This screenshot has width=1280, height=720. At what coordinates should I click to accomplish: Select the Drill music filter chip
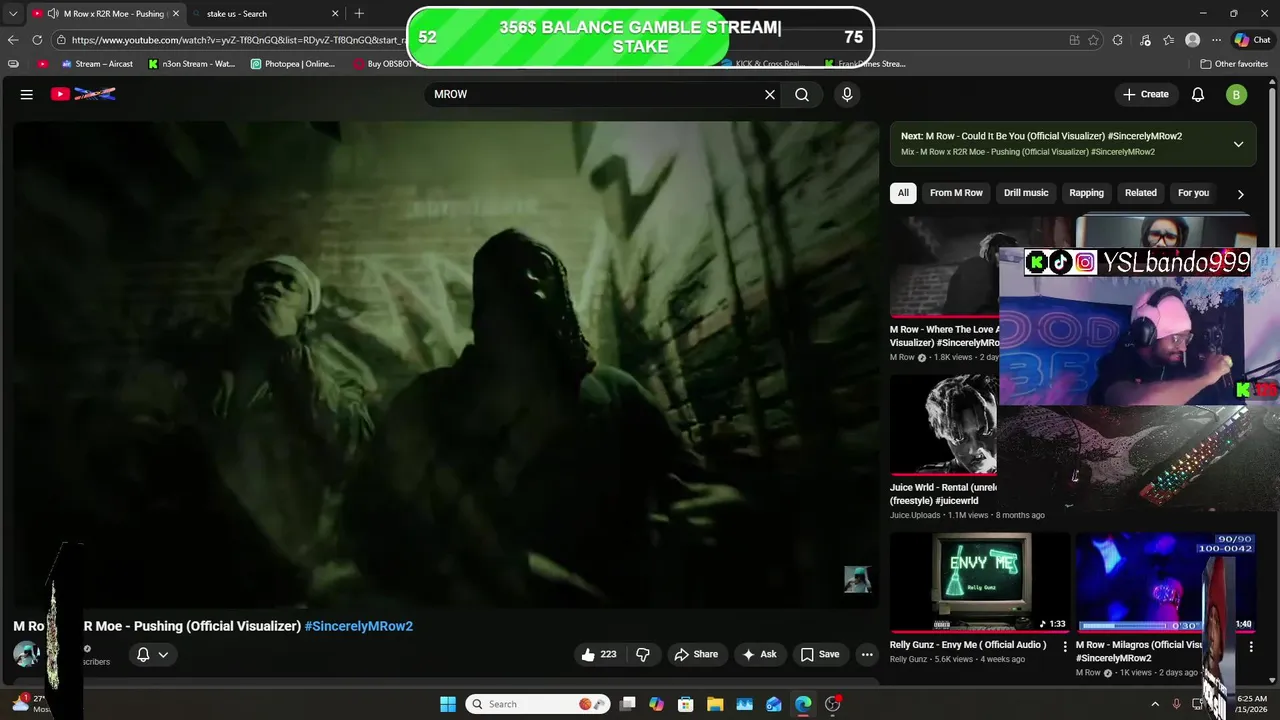(1026, 193)
